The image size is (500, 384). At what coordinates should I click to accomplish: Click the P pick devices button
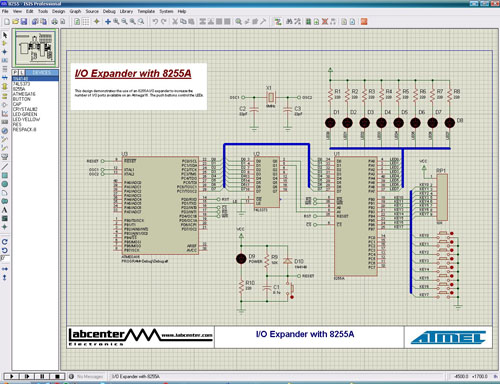pos(15,72)
